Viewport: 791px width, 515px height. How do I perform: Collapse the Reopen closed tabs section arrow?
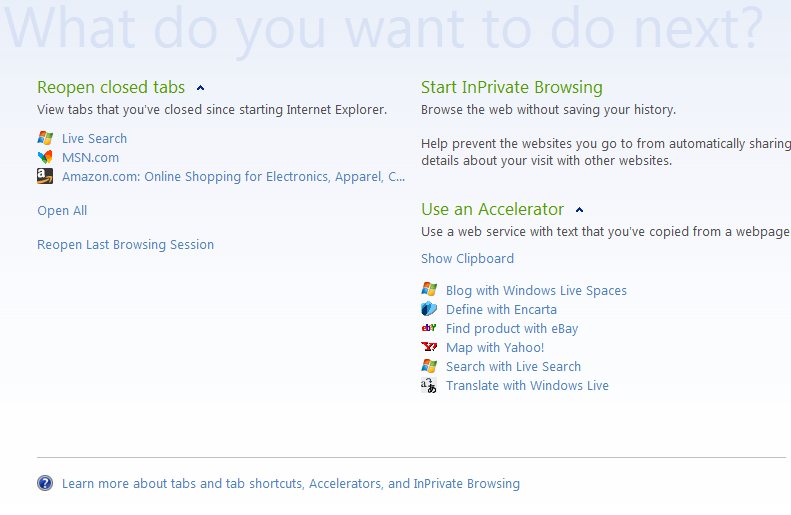tap(200, 88)
